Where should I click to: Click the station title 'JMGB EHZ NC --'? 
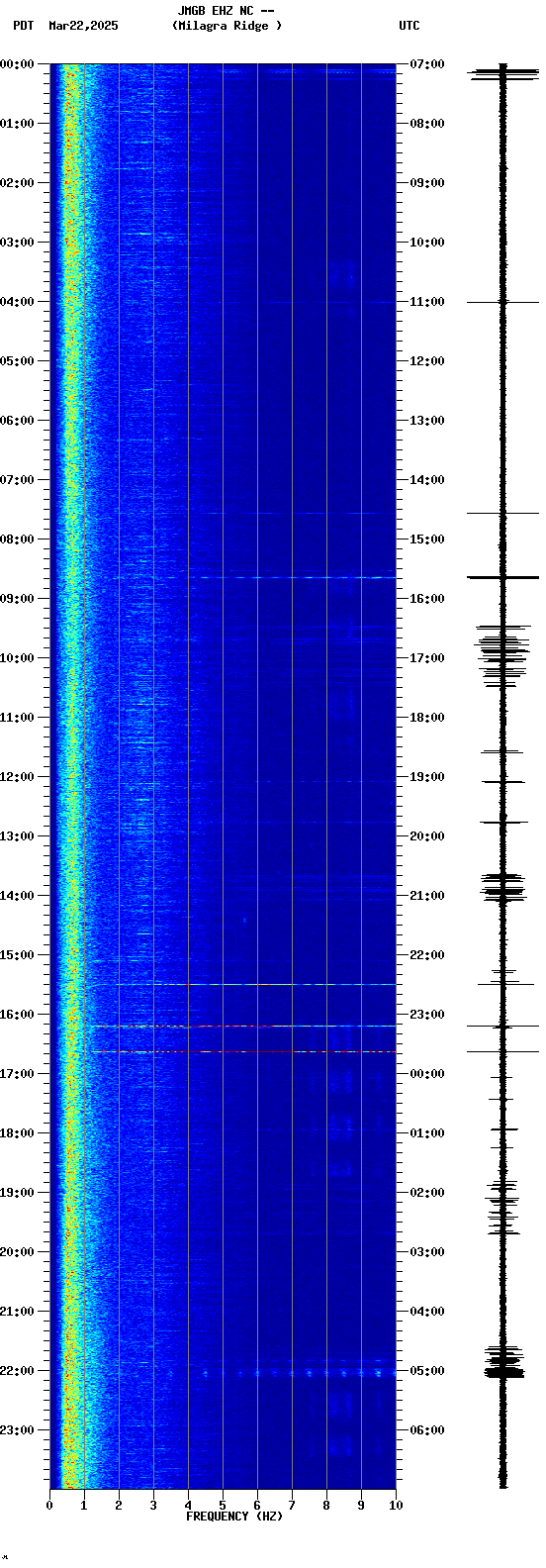pos(226,11)
